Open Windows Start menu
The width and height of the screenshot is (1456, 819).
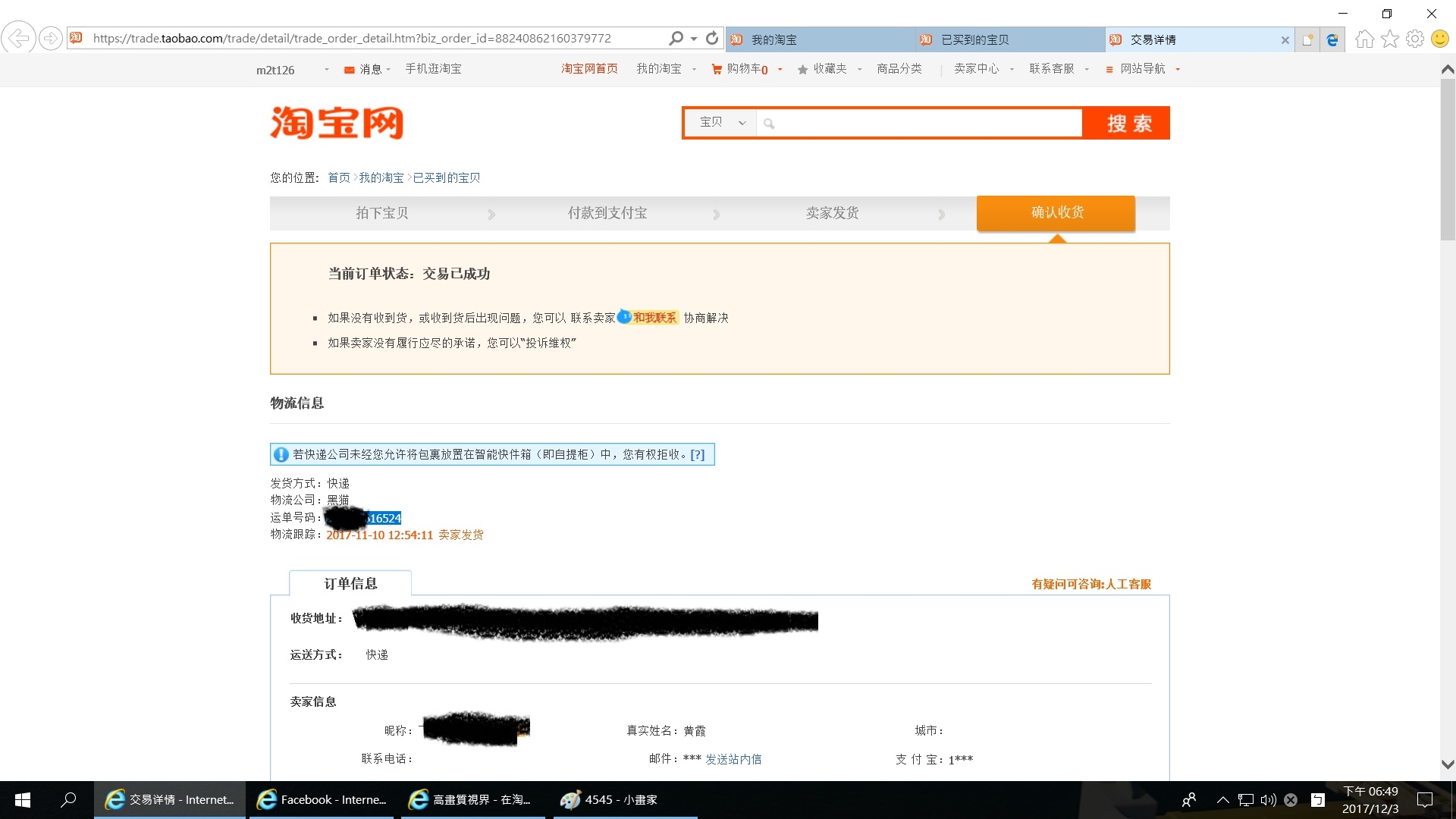click(x=23, y=799)
